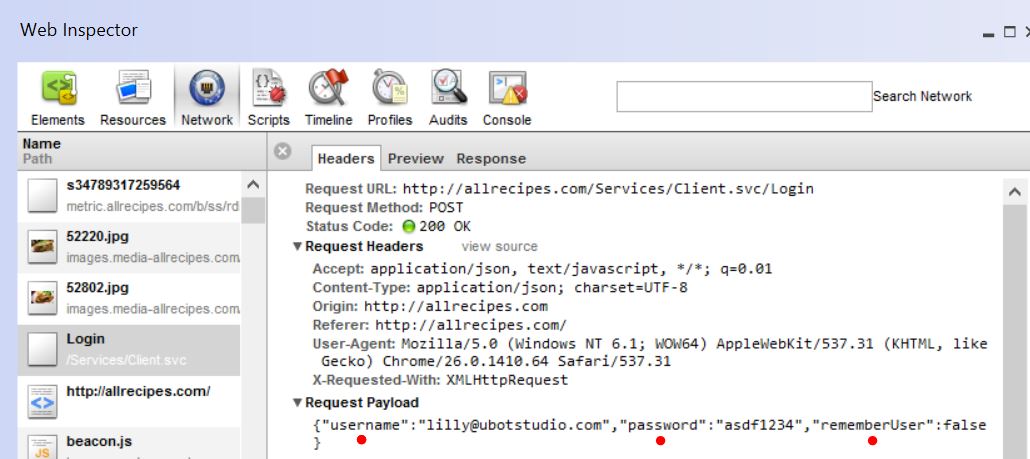Screen dimensions: 1030x459
Task: Click the up arrow of request list scrollbar
Action: tap(253, 185)
